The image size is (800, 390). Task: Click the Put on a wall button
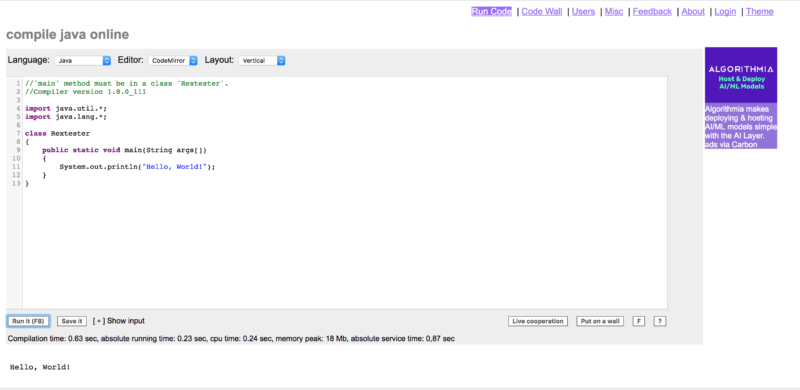(x=600, y=321)
